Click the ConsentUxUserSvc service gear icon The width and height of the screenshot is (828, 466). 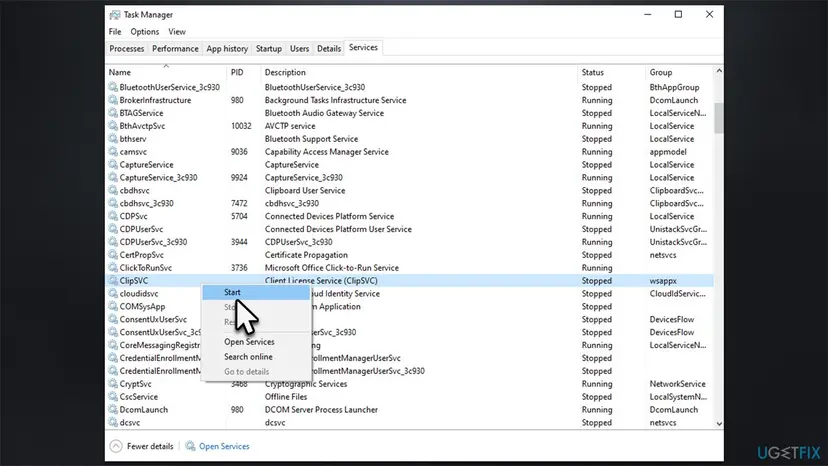click(113, 319)
